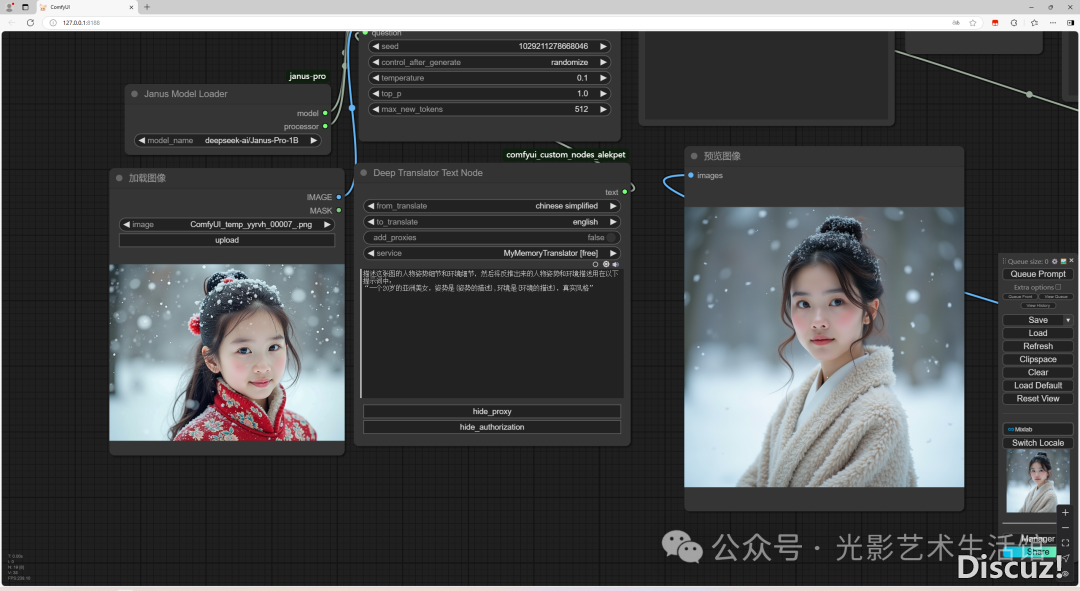The height and width of the screenshot is (591, 1080).
Task: Toggle the Extra options checkbox
Action: coord(1058,287)
